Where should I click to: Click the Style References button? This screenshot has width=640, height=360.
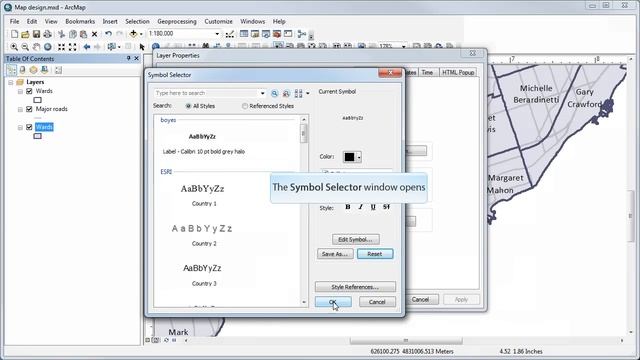[x=355, y=287]
